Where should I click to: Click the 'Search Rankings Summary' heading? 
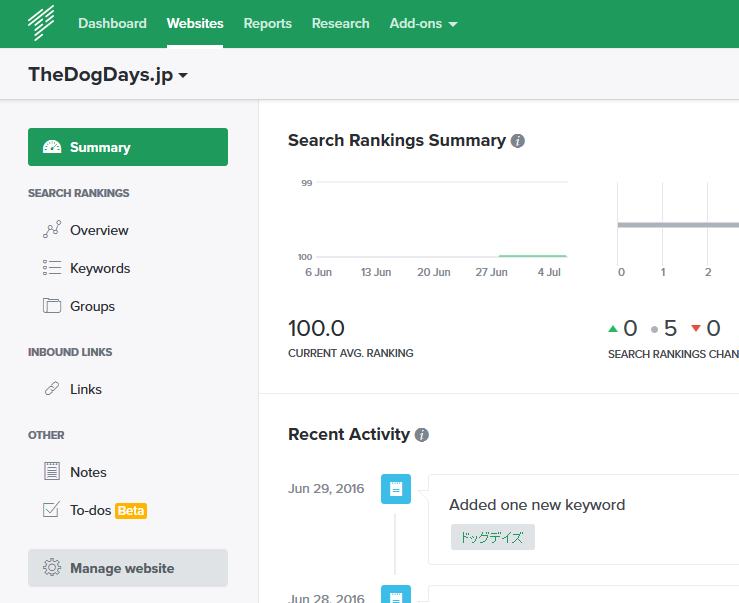[397, 140]
